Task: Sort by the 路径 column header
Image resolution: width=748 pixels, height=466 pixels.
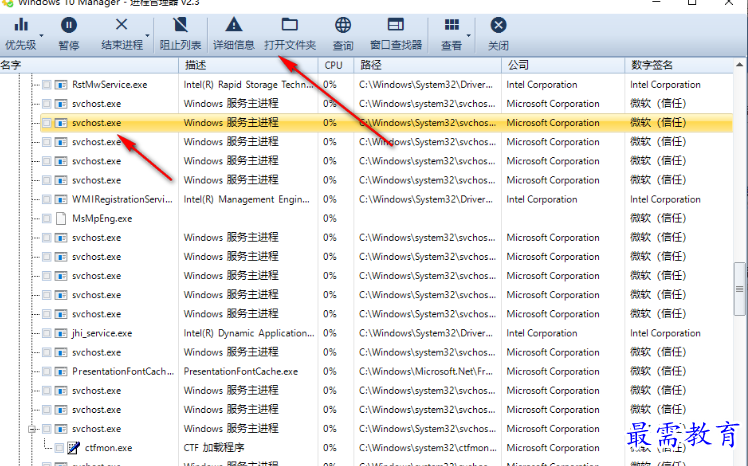Action: coord(428,65)
